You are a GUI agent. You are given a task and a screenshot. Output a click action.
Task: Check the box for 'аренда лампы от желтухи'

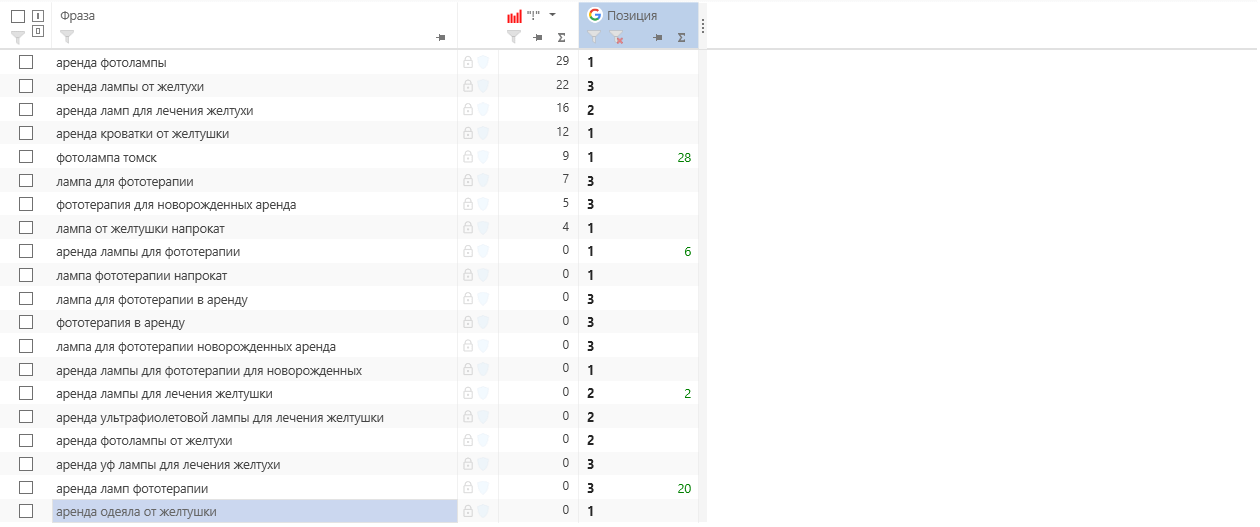[x=26, y=86]
